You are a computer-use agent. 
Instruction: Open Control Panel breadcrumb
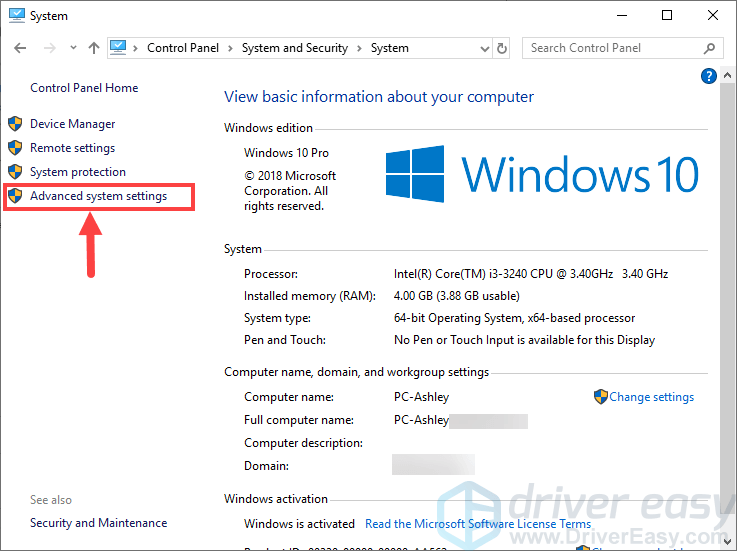(x=183, y=48)
